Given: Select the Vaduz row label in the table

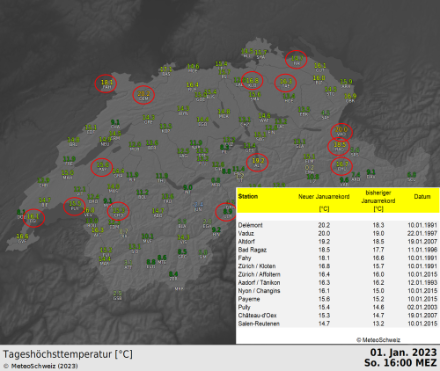Looking at the screenshot, I should pyautogui.click(x=246, y=233).
